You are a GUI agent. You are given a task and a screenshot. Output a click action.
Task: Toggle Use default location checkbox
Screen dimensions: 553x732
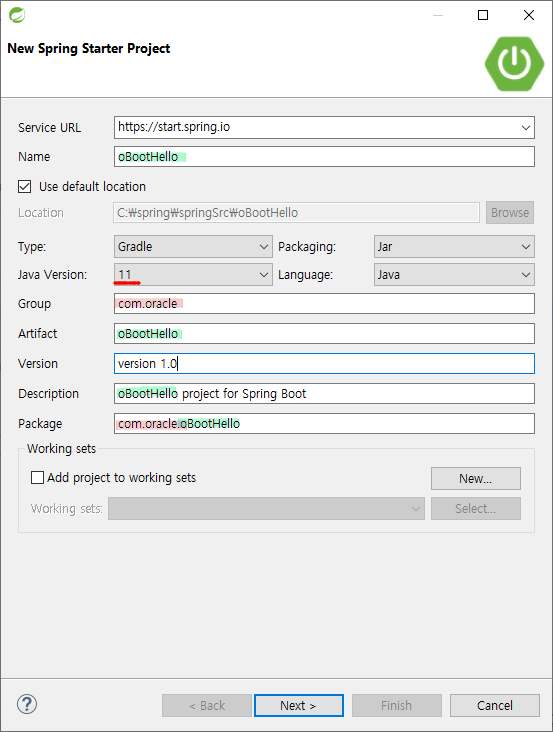tap(25, 187)
